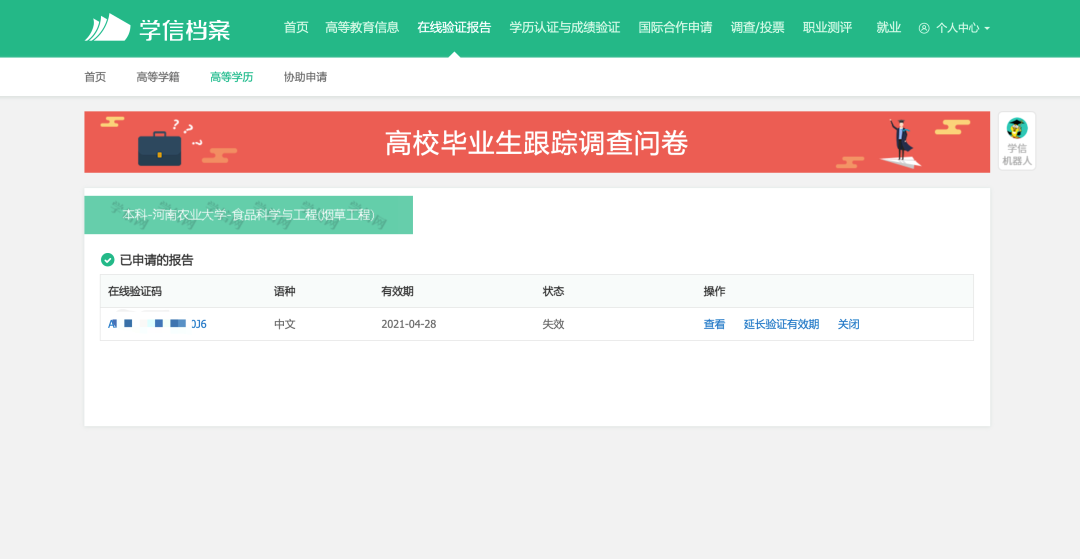Expand the 个人中心 dropdown arrow
Viewport: 1080px width, 559px height.
tap(987, 29)
